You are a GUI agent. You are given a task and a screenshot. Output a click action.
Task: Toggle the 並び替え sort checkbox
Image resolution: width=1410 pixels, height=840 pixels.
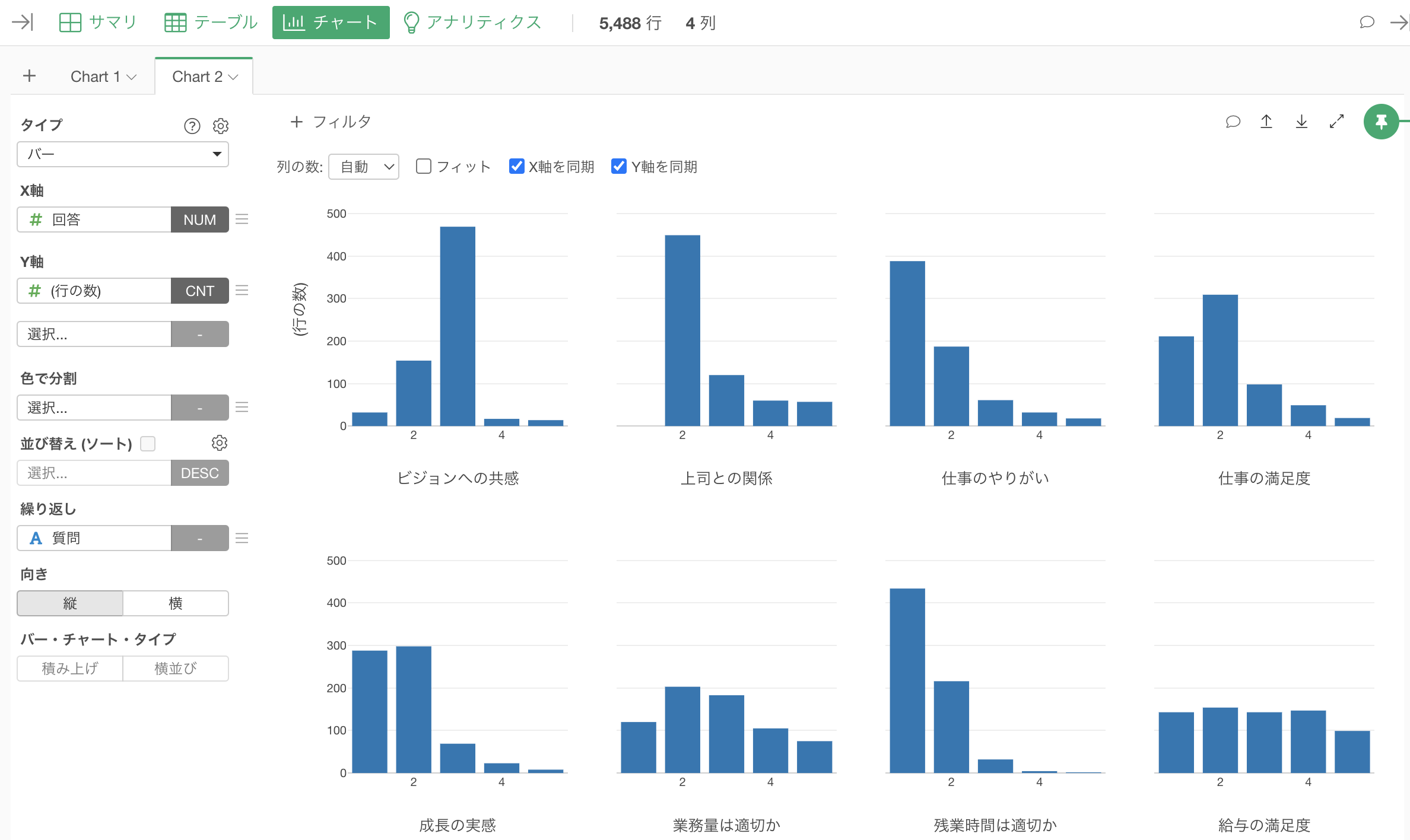pyautogui.click(x=148, y=444)
